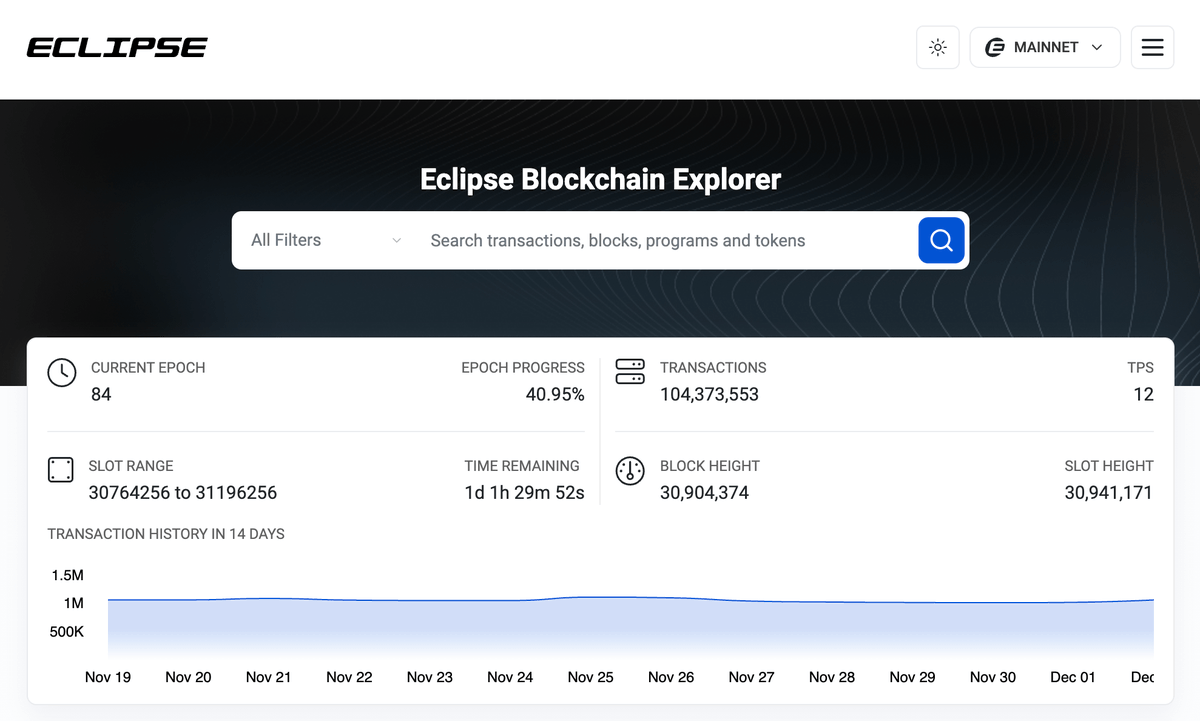The image size is (1200, 721).
Task: Expand the All Filters dropdown
Action: point(326,240)
